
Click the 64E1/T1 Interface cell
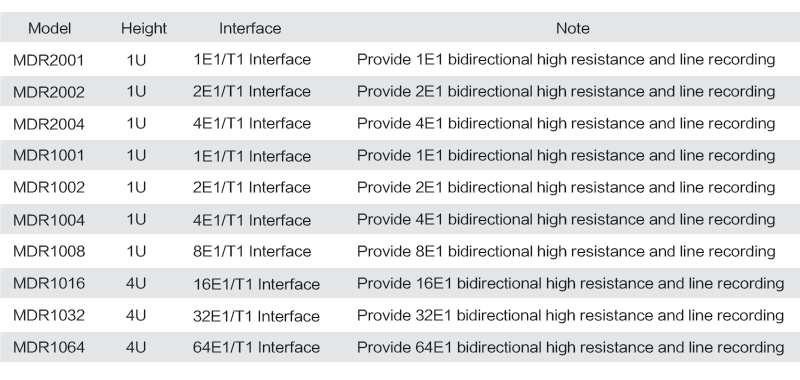click(256, 347)
